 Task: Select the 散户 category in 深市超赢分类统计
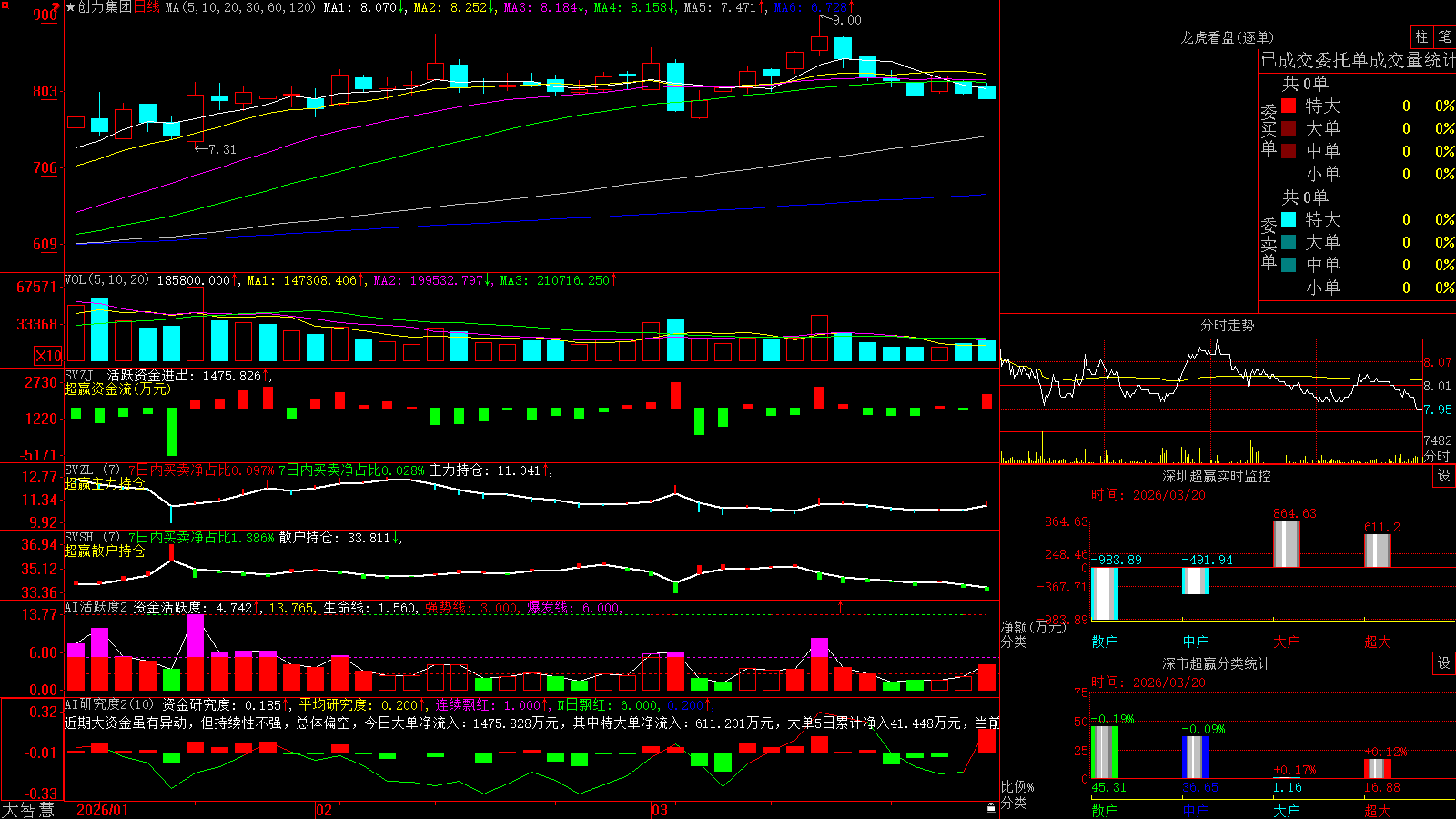click(1105, 810)
